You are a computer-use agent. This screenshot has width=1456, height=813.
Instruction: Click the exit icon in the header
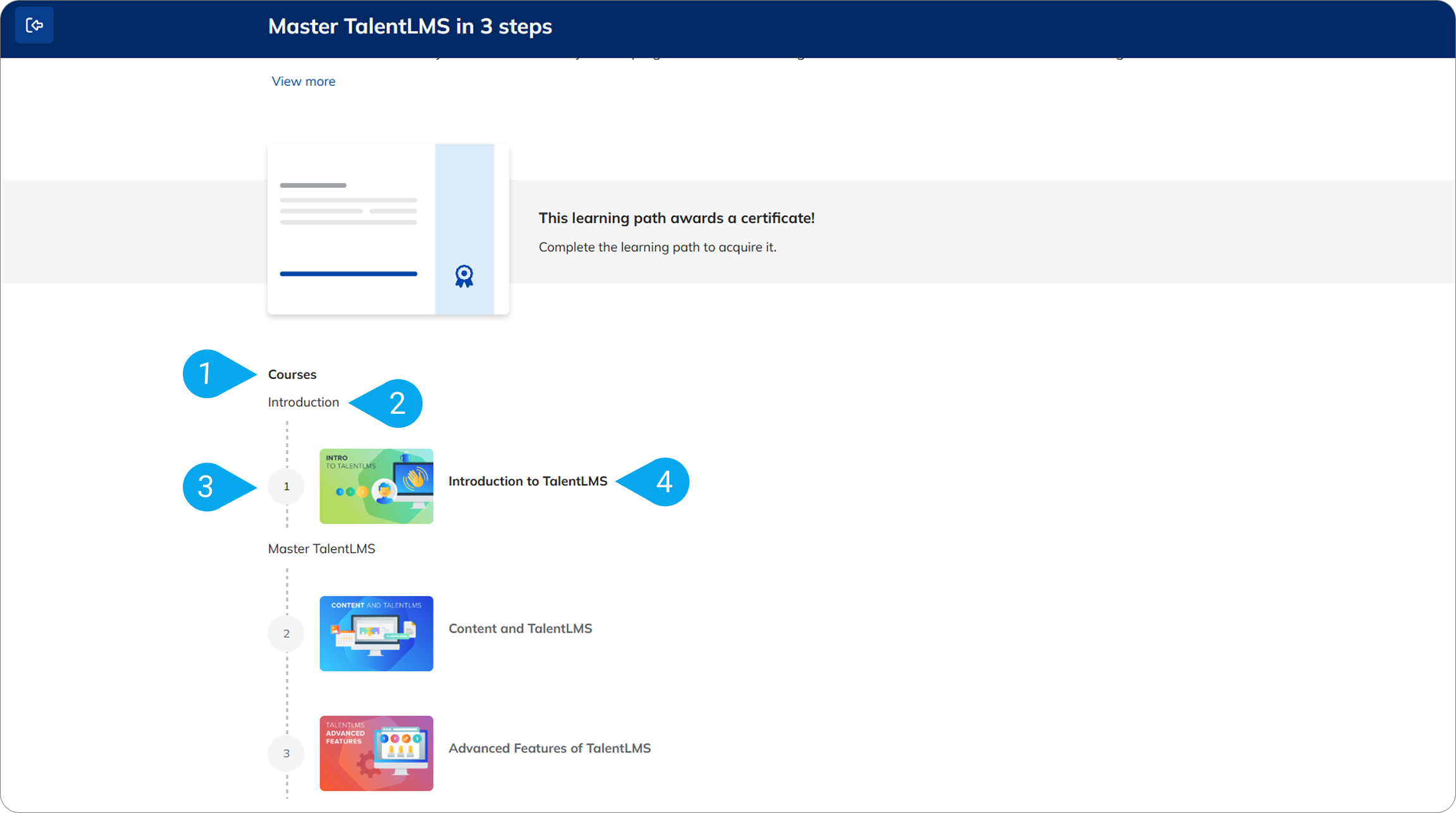tap(34, 25)
